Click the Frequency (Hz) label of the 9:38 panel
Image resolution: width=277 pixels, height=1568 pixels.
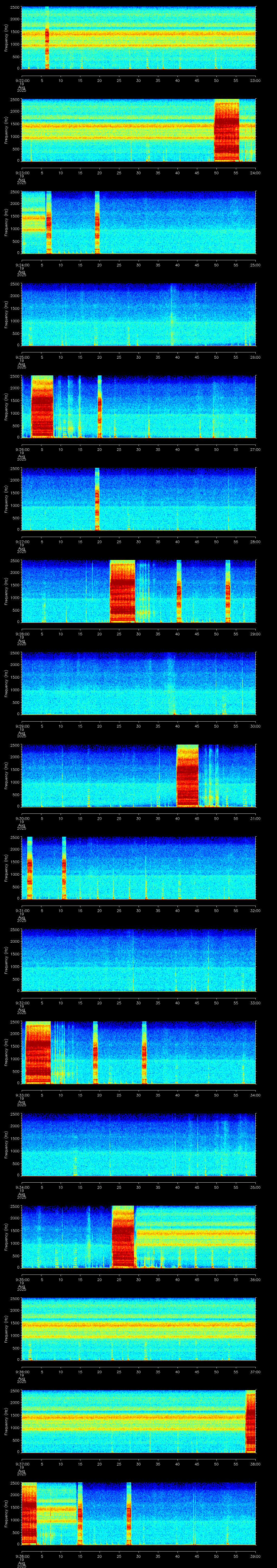(6, 1514)
